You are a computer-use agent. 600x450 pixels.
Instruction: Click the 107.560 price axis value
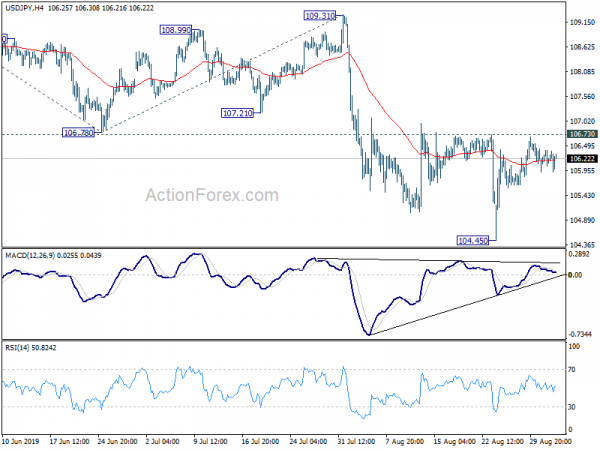[x=582, y=96]
